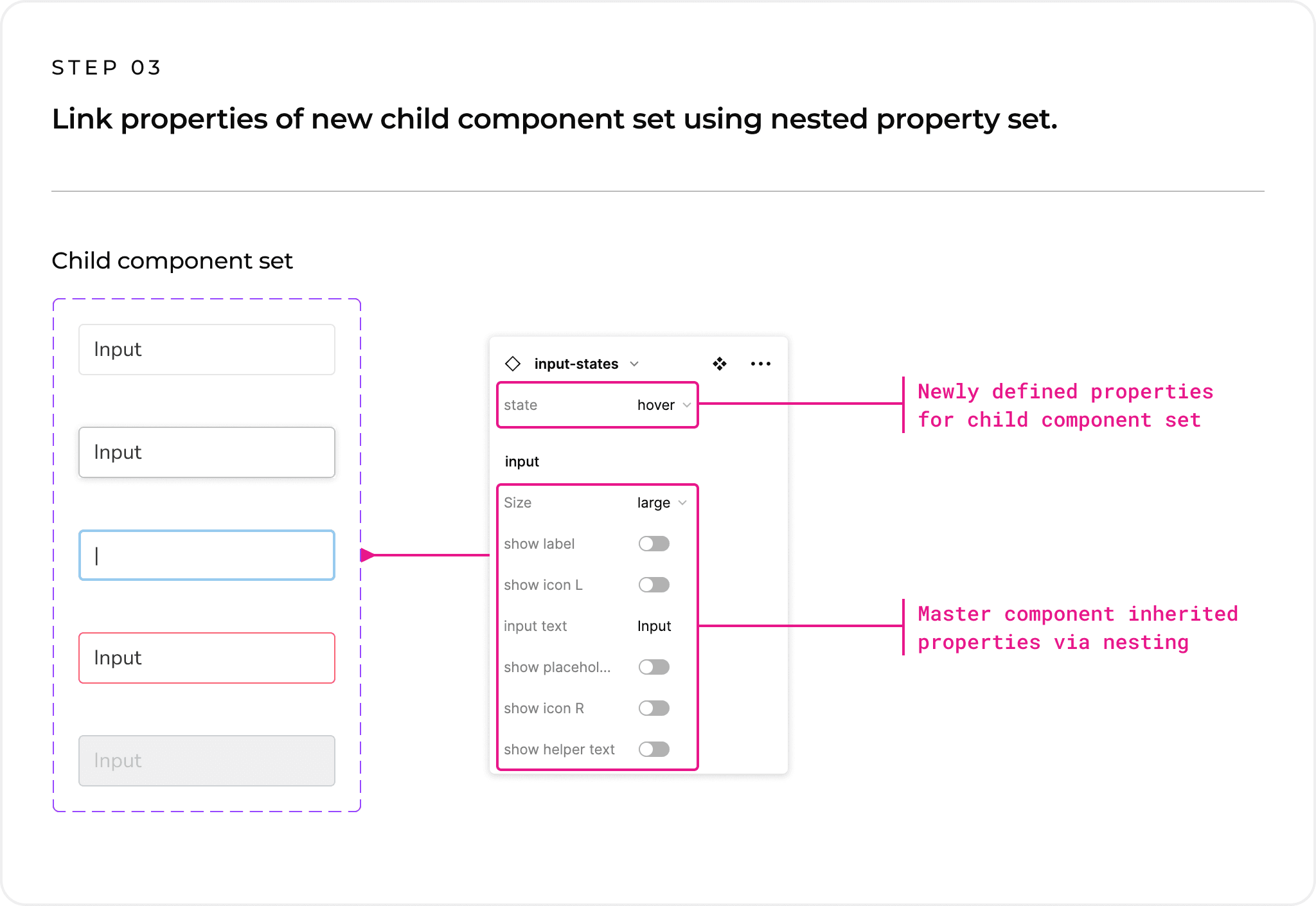This screenshot has height=906, width=1316.
Task: Click the disabled grey Input field
Action: click(207, 761)
